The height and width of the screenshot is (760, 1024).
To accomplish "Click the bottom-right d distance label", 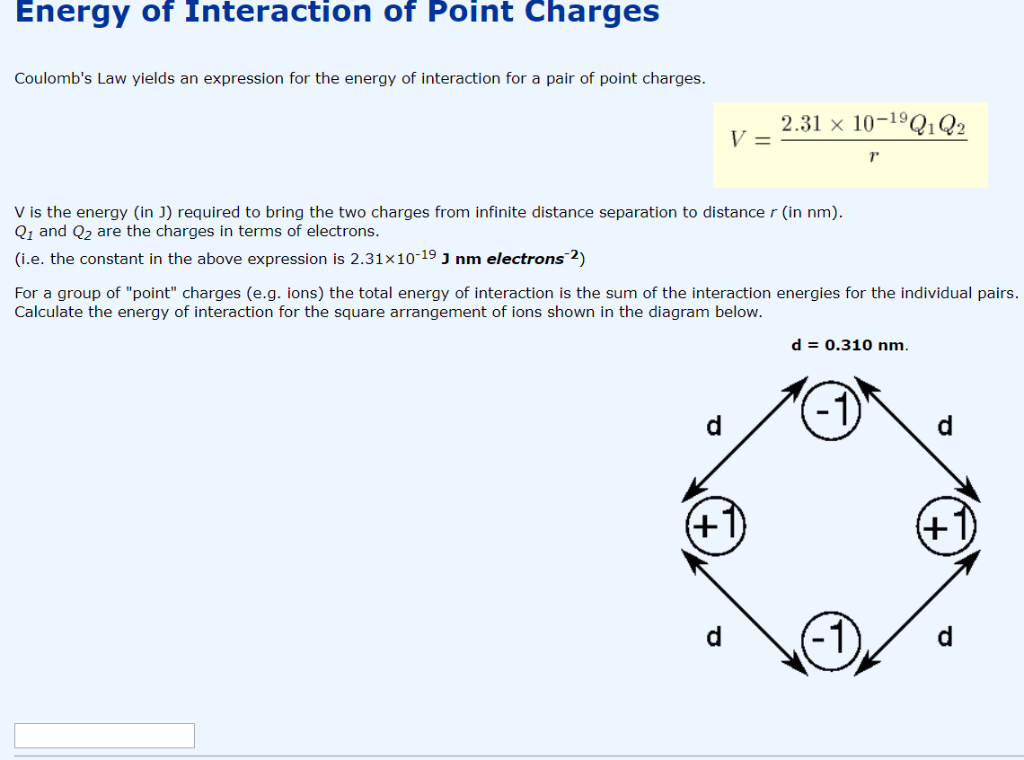I will pos(944,638).
